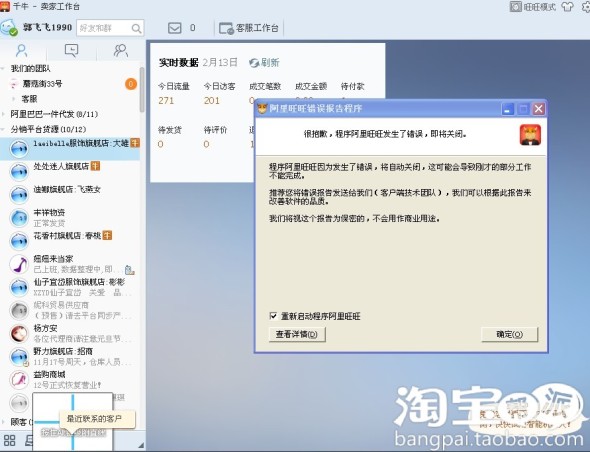The width and height of the screenshot is (590, 452).
Task: Click the small device icon on 細細来当家 row
Action: 129,270
